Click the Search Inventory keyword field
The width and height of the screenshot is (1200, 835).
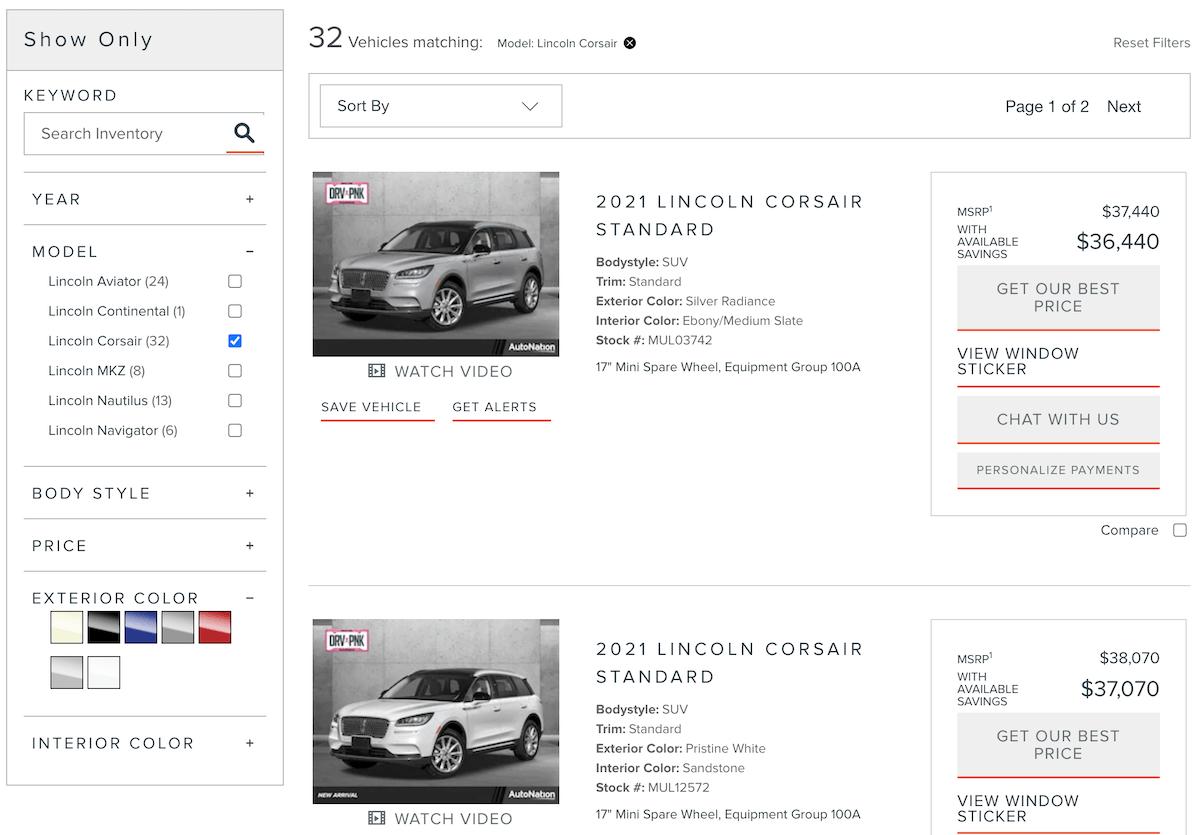pos(126,133)
